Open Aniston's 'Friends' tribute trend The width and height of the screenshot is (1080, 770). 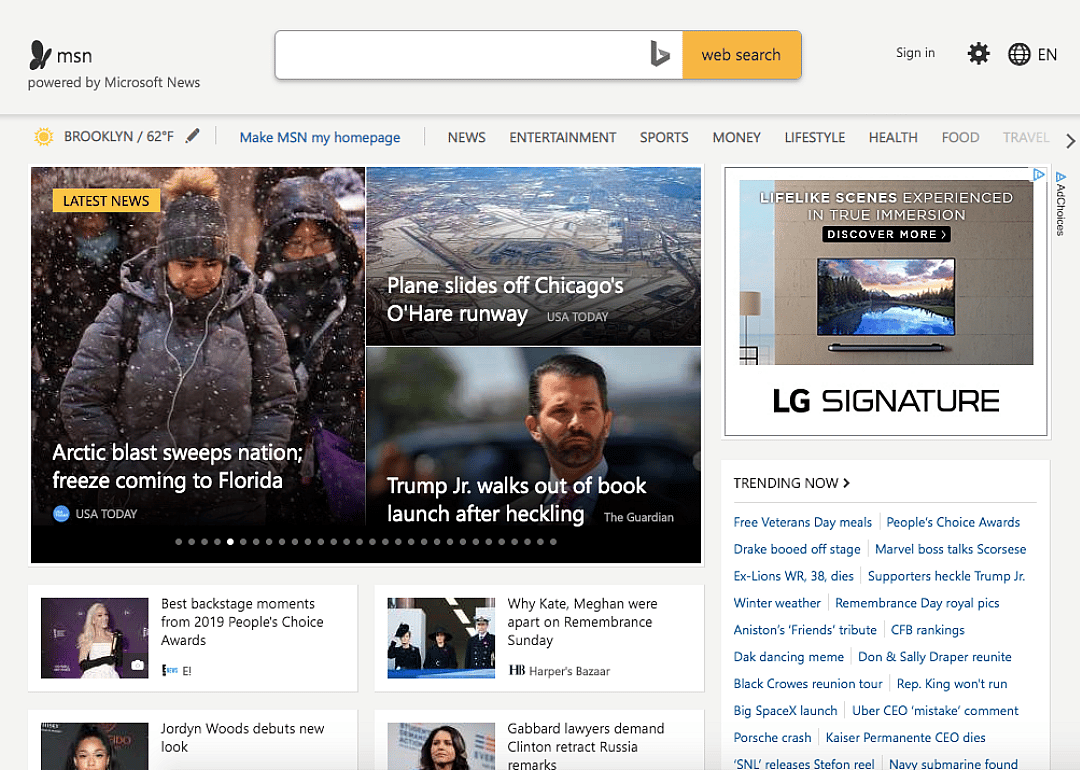(x=805, y=629)
